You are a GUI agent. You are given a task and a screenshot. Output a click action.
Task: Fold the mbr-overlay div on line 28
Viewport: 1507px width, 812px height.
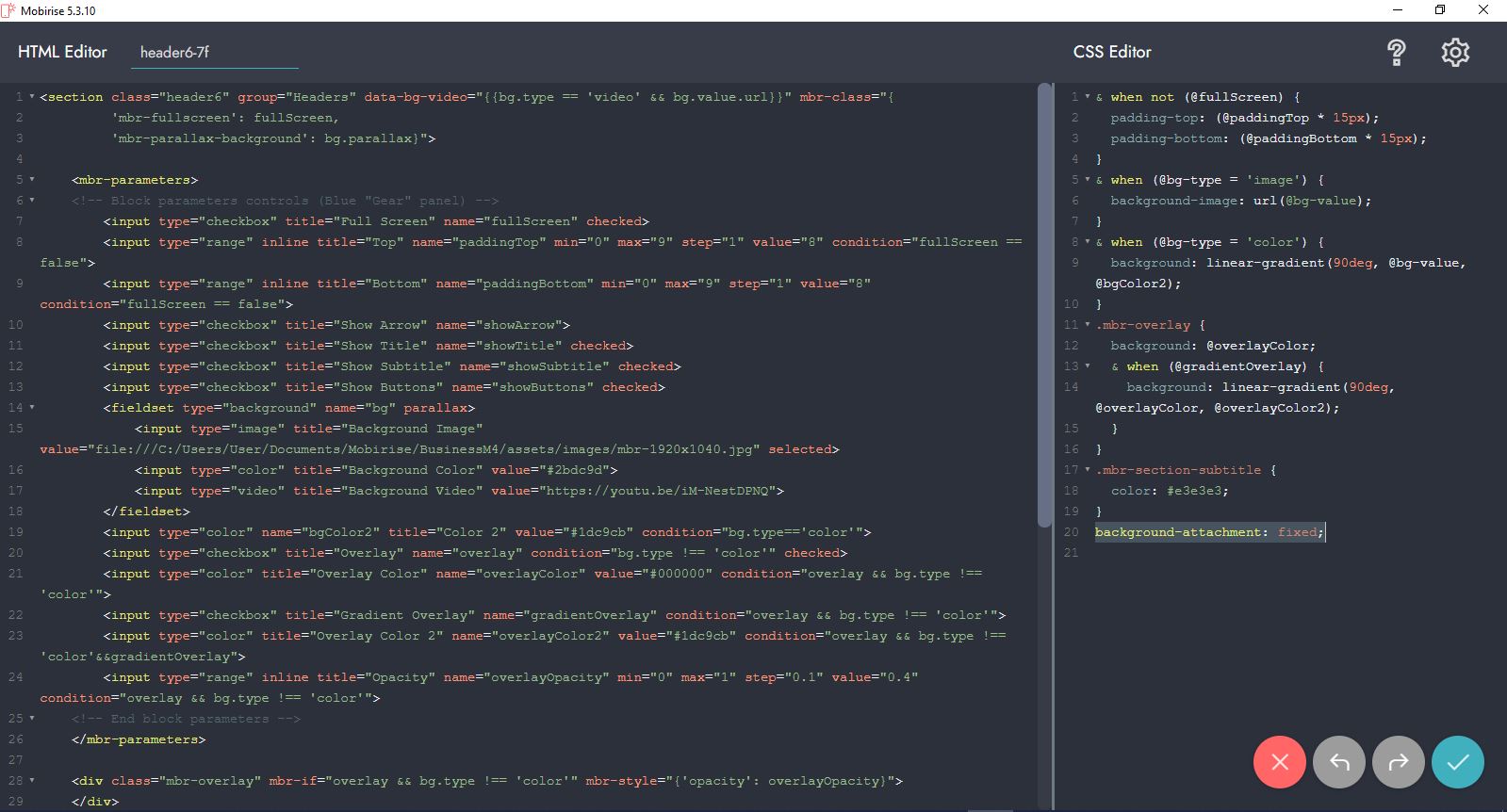point(32,781)
